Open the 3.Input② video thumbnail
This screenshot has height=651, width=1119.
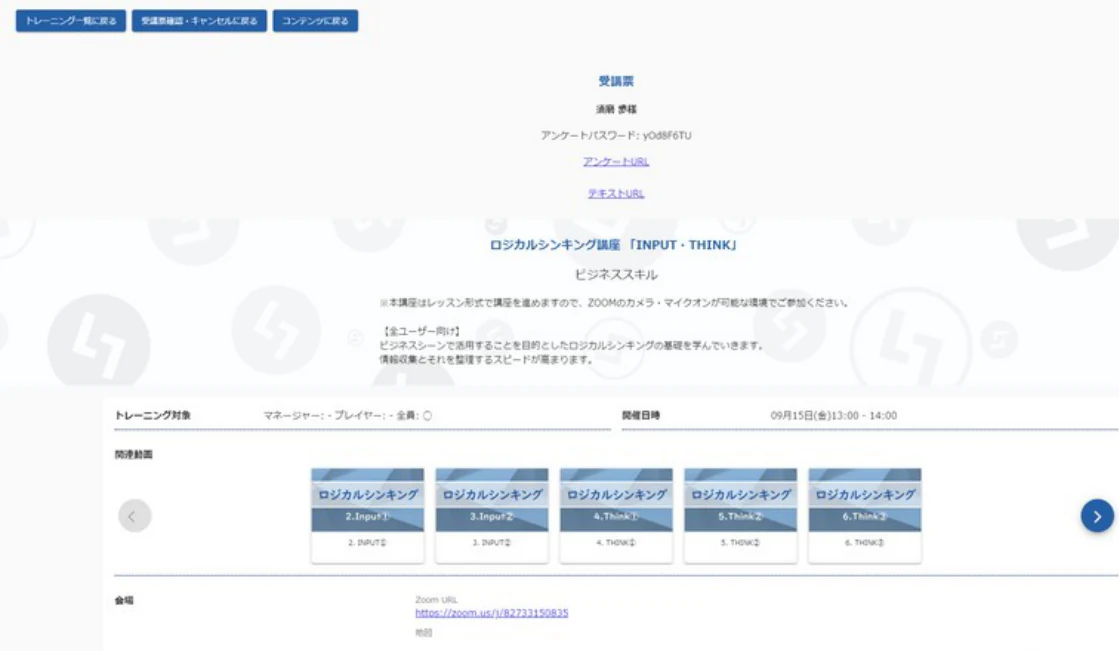(492, 515)
